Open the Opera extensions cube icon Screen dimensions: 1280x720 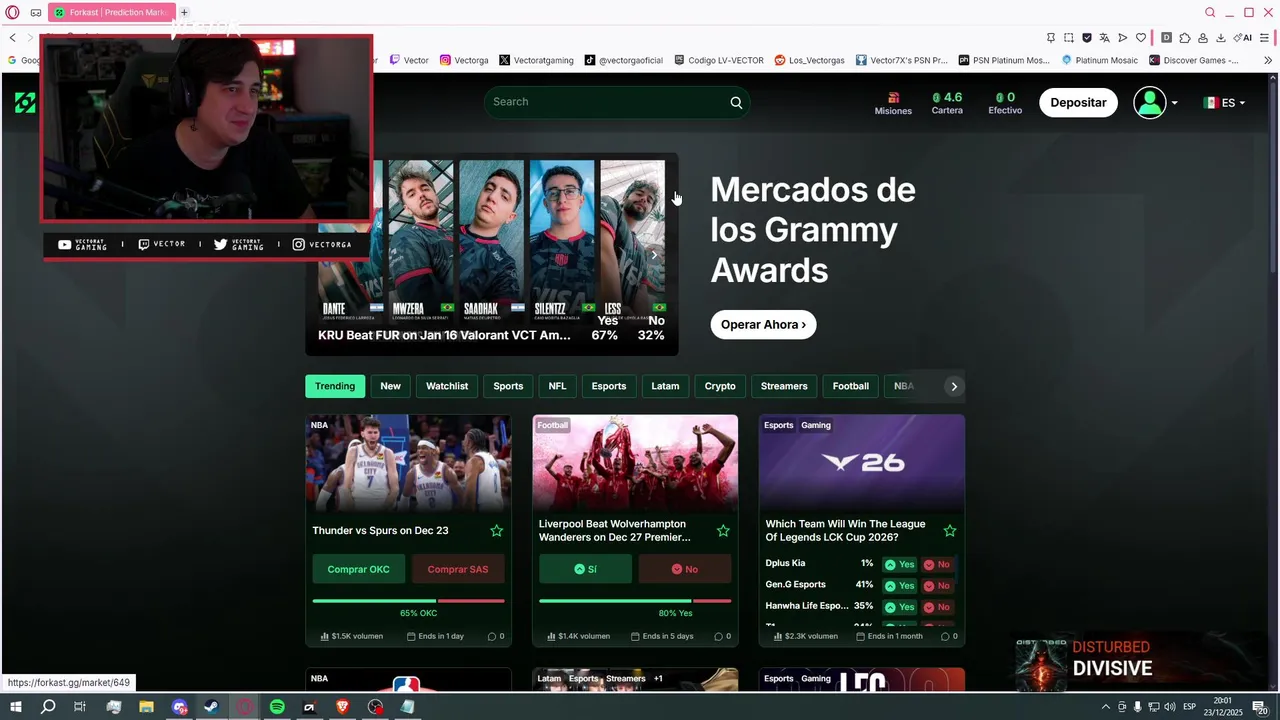(x=1185, y=38)
